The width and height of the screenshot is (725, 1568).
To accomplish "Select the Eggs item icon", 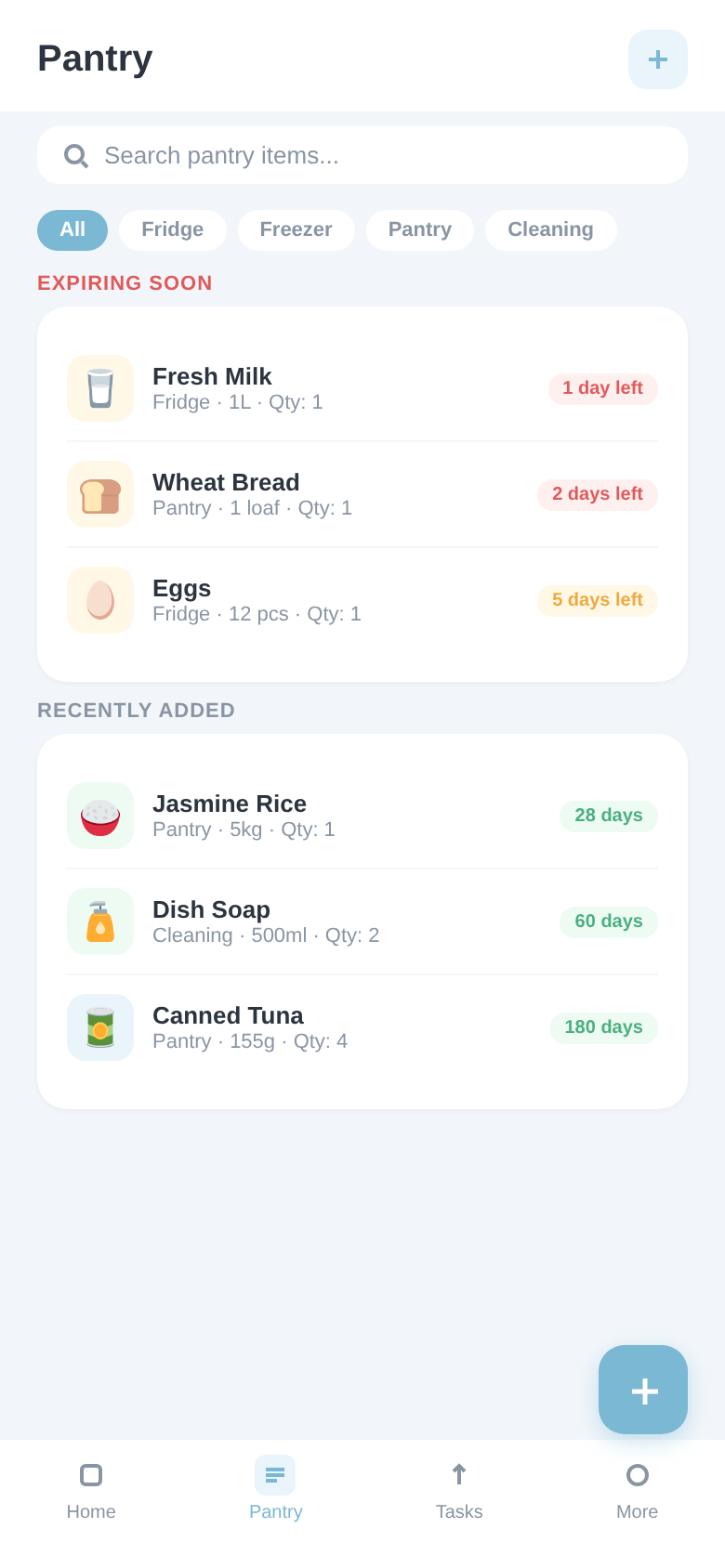I will (x=100, y=600).
